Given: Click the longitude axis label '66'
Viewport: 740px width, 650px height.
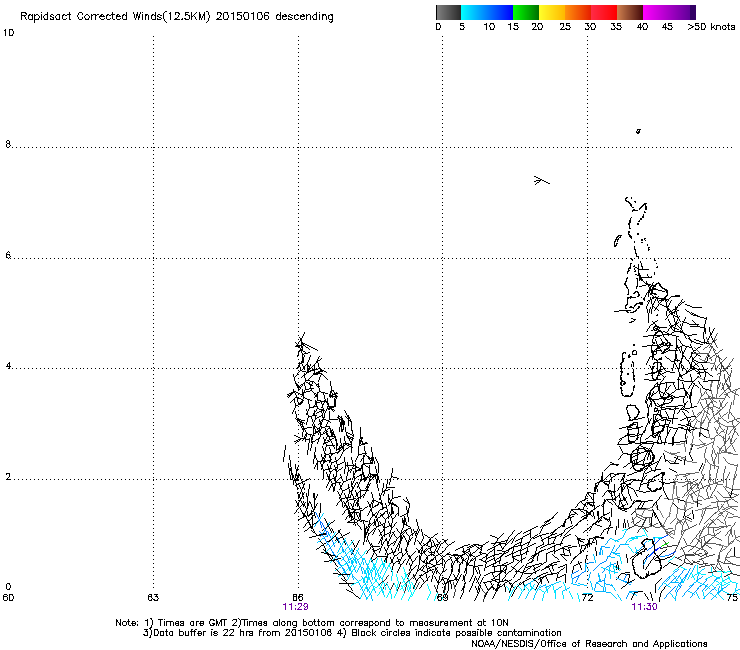Looking at the screenshot, I should click(298, 598).
